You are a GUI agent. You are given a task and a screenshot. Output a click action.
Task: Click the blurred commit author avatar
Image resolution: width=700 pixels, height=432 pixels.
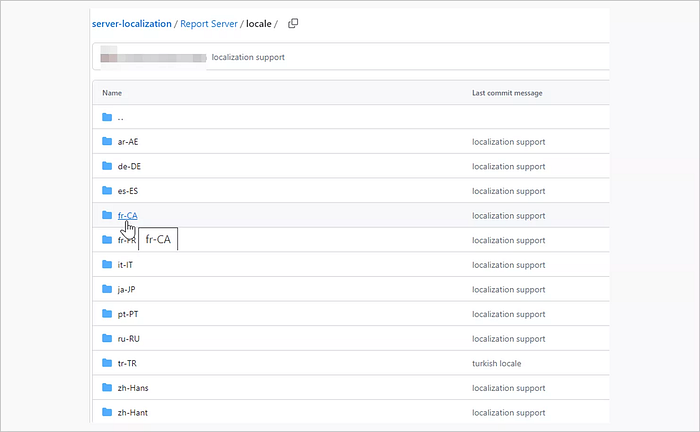(x=109, y=54)
